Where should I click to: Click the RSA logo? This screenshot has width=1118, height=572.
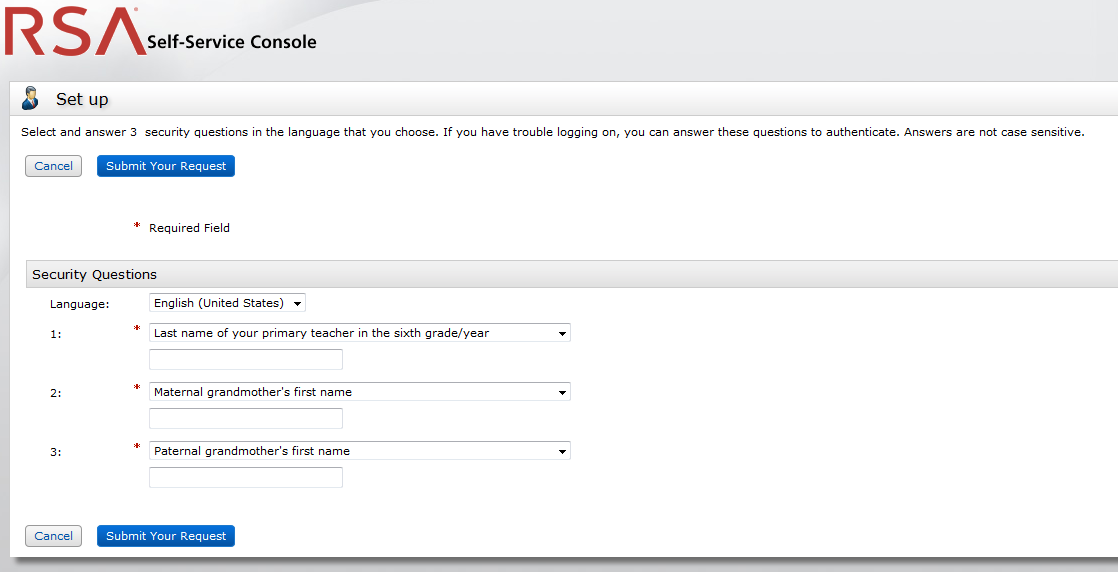pyautogui.click(x=75, y=30)
